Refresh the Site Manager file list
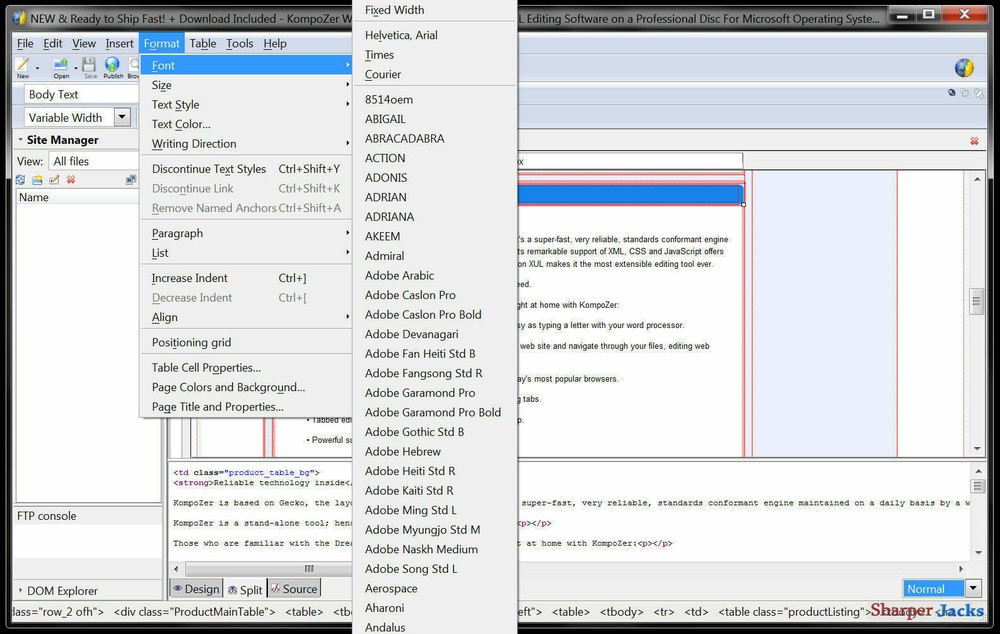 click(x=20, y=180)
